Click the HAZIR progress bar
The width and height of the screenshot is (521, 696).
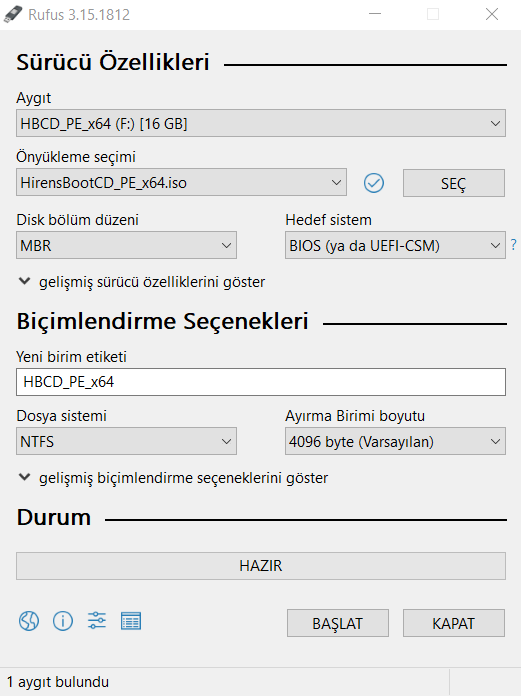[x=261, y=566]
